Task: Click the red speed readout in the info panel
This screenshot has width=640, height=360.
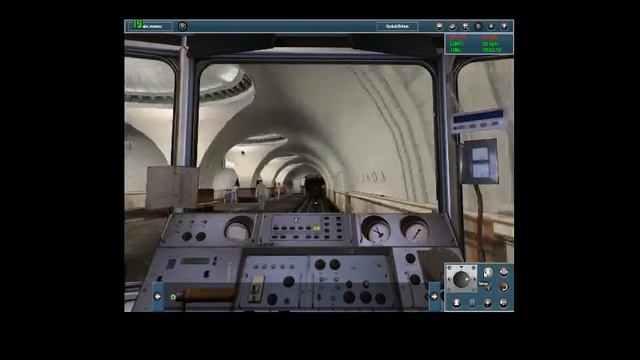Action: pos(490,38)
